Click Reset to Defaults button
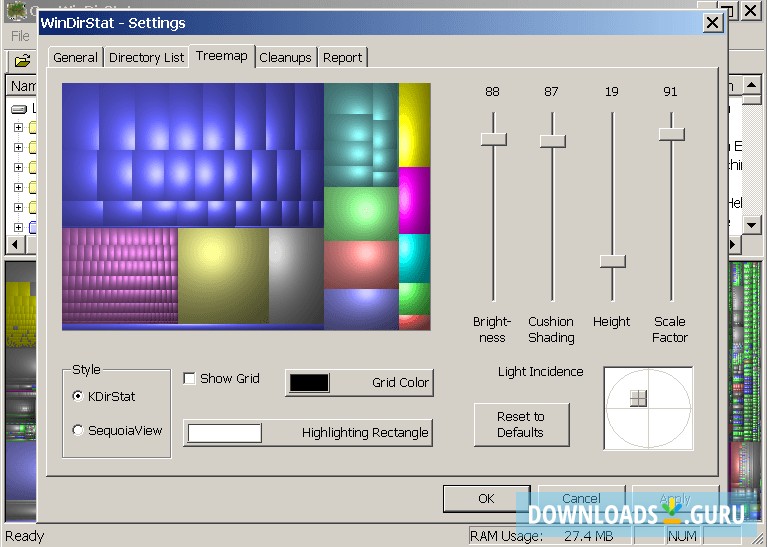 [521, 425]
